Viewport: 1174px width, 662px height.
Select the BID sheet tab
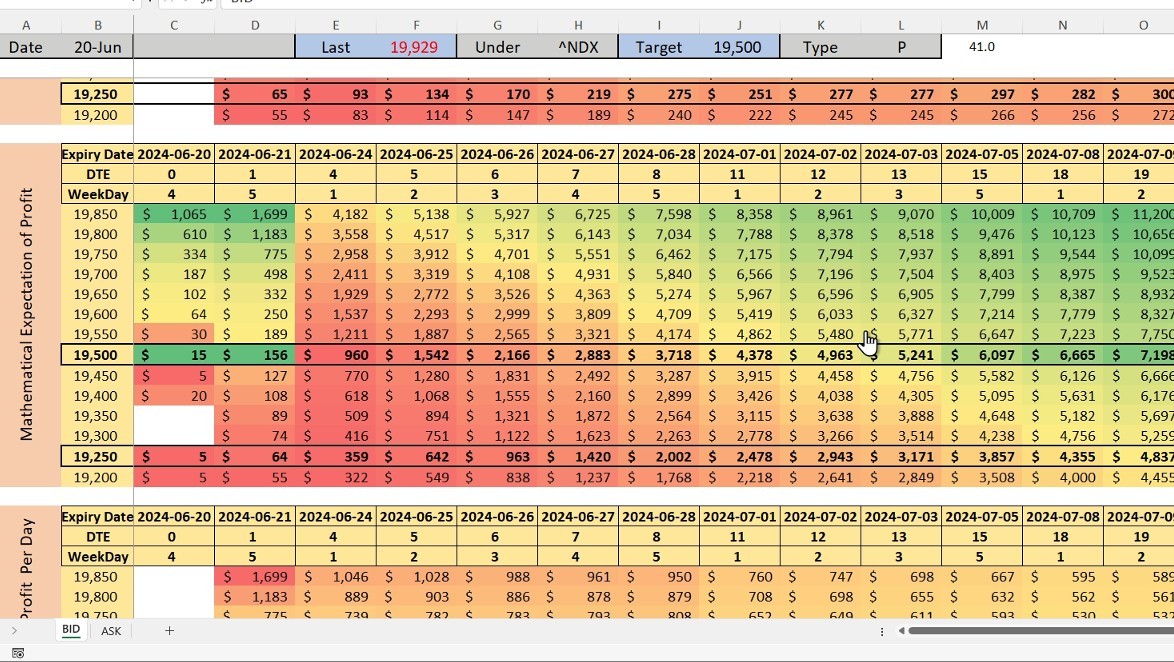click(70, 630)
